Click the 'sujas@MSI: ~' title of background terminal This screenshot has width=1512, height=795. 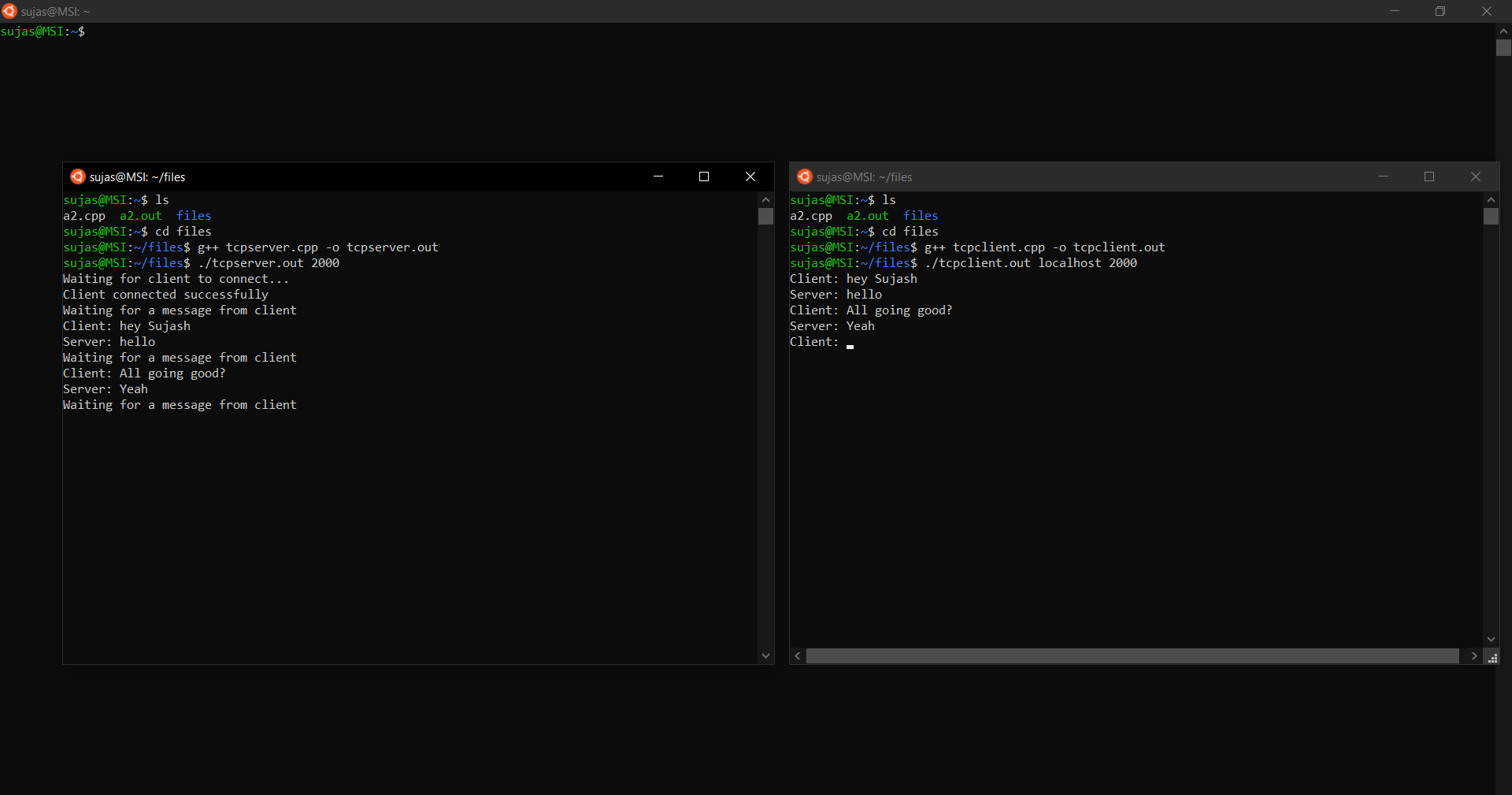pos(55,12)
